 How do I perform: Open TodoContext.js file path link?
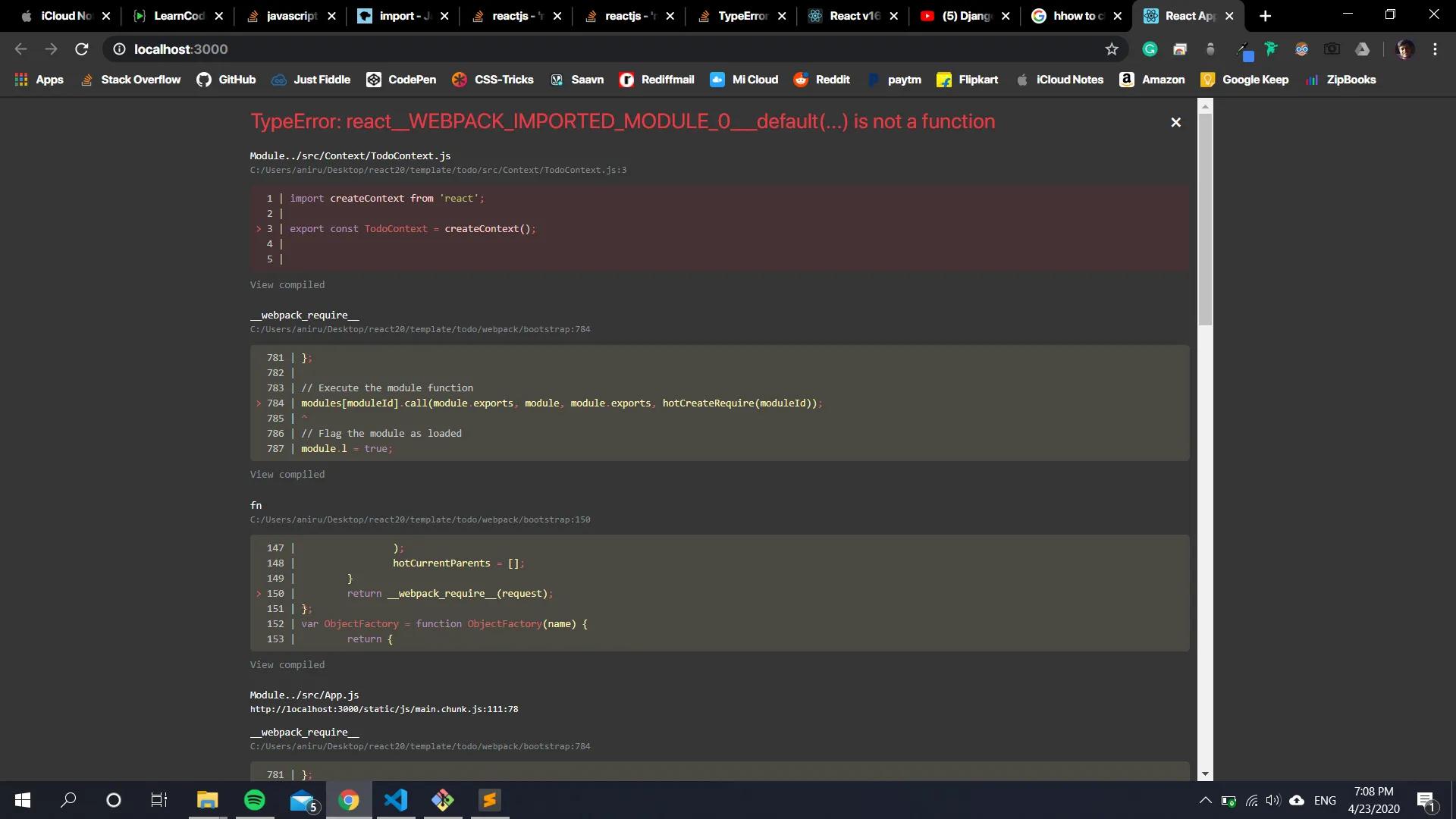tap(438, 171)
